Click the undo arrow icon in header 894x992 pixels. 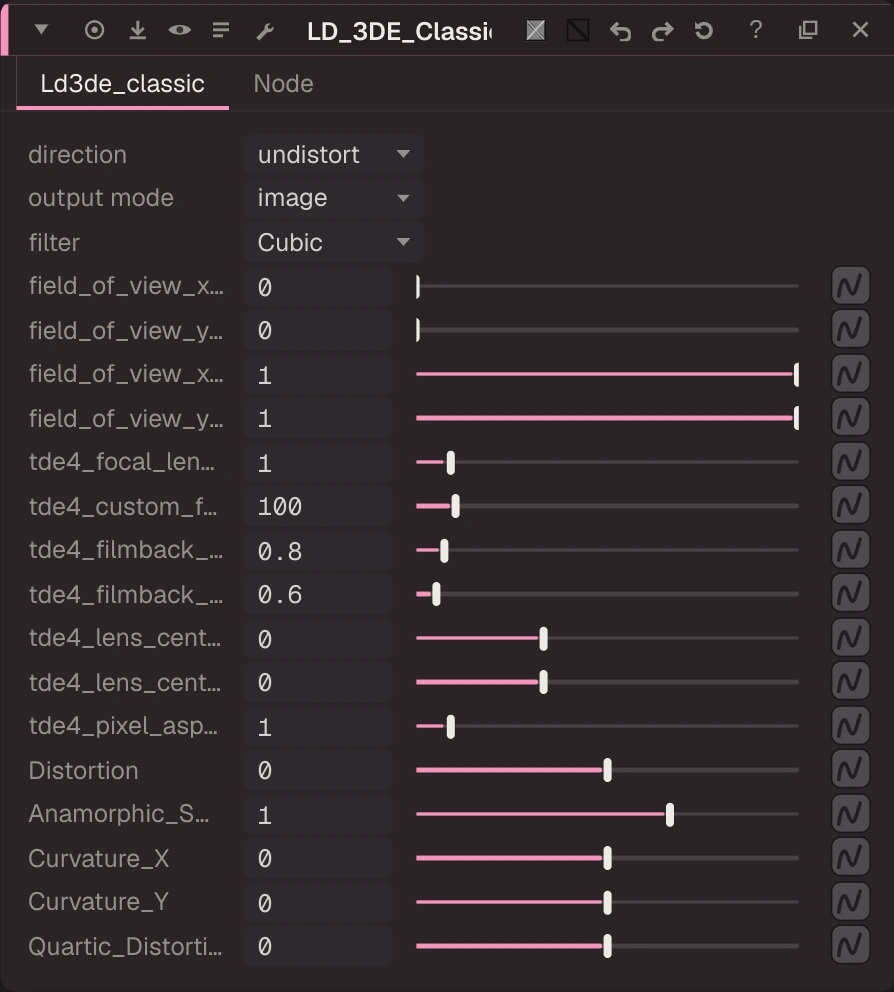(x=620, y=30)
